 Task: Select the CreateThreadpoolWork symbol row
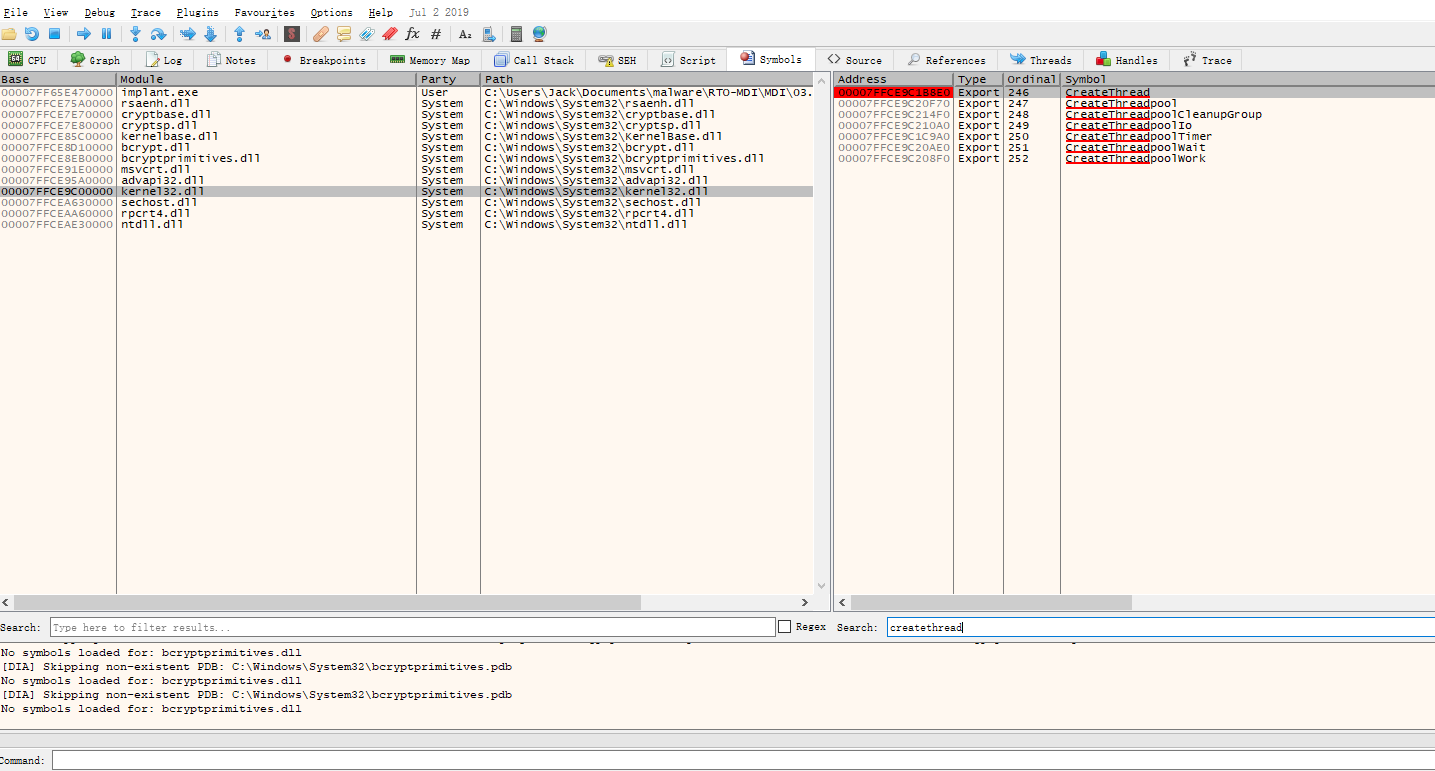(1135, 159)
